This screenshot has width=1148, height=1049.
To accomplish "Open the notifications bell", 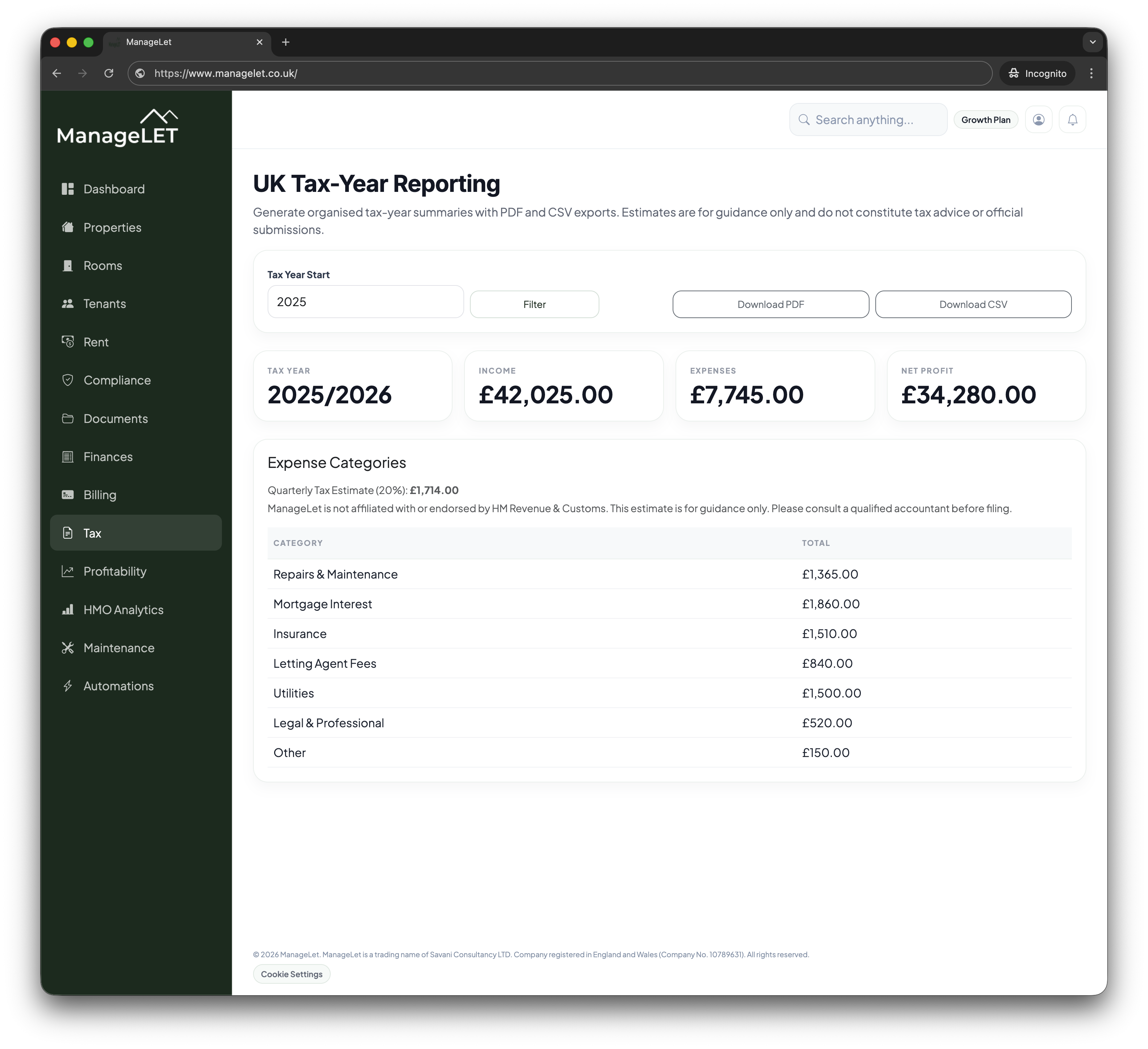I will point(1072,120).
